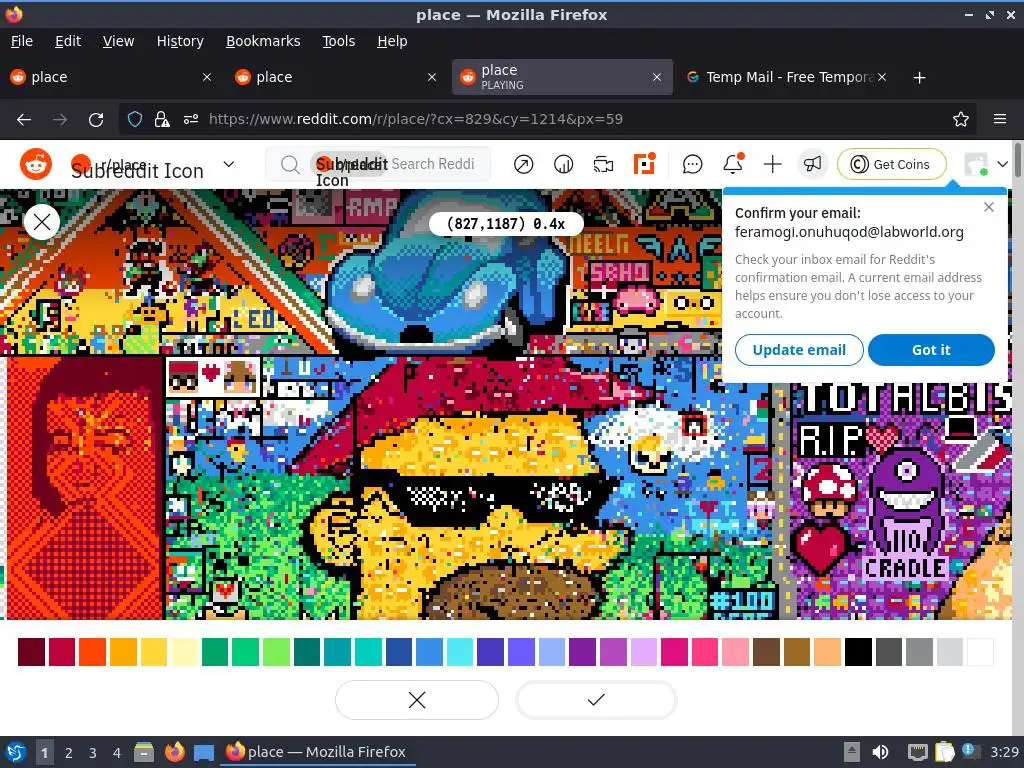Select the white color swatch
Image resolution: width=1024 pixels, height=768 pixels.
980,652
